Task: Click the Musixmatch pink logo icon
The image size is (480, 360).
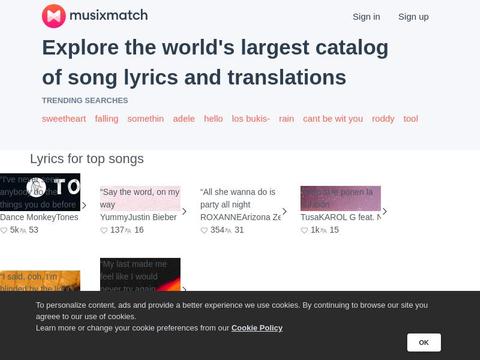Action: point(54,16)
